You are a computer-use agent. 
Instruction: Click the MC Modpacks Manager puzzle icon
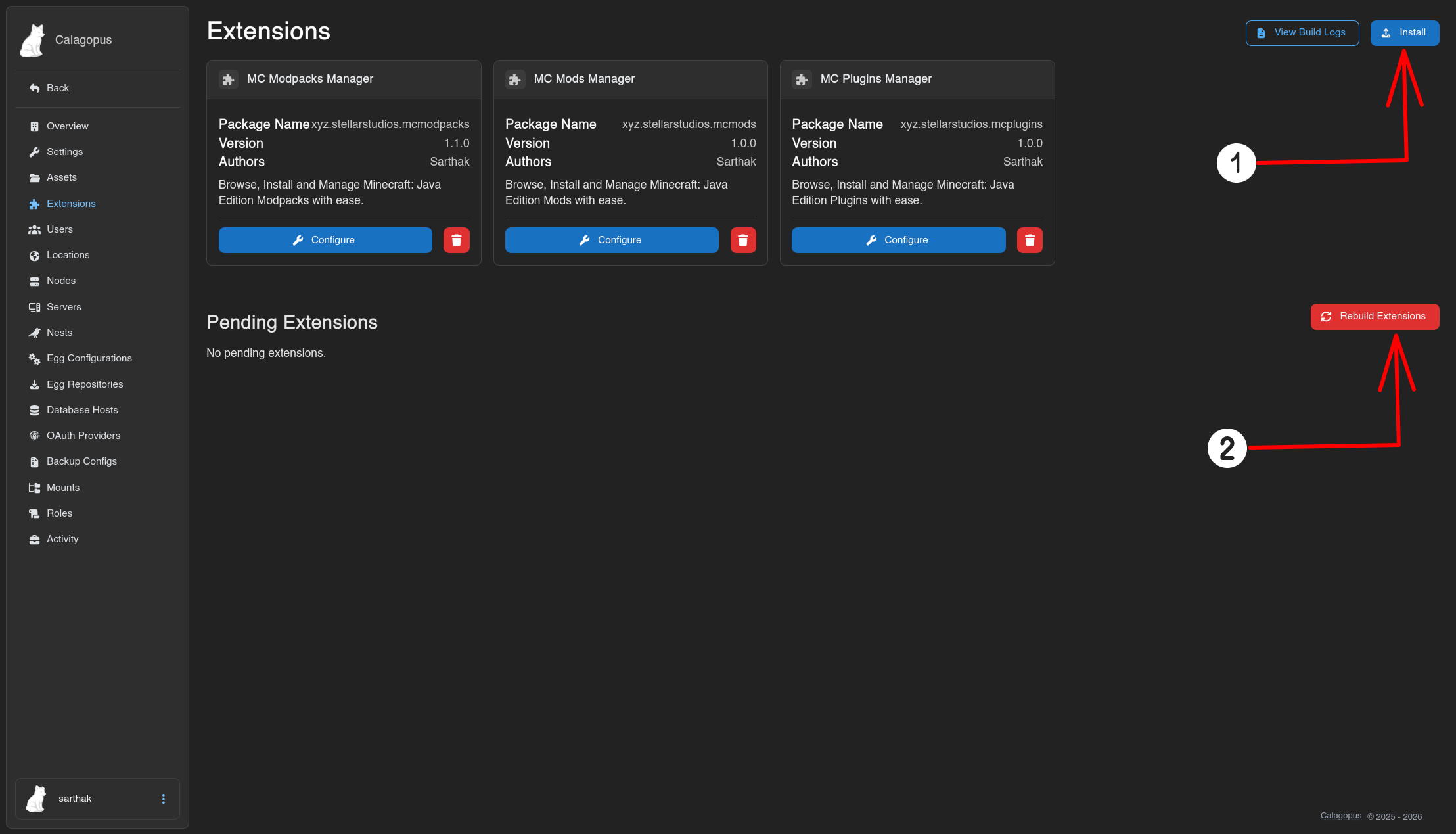click(228, 80)
